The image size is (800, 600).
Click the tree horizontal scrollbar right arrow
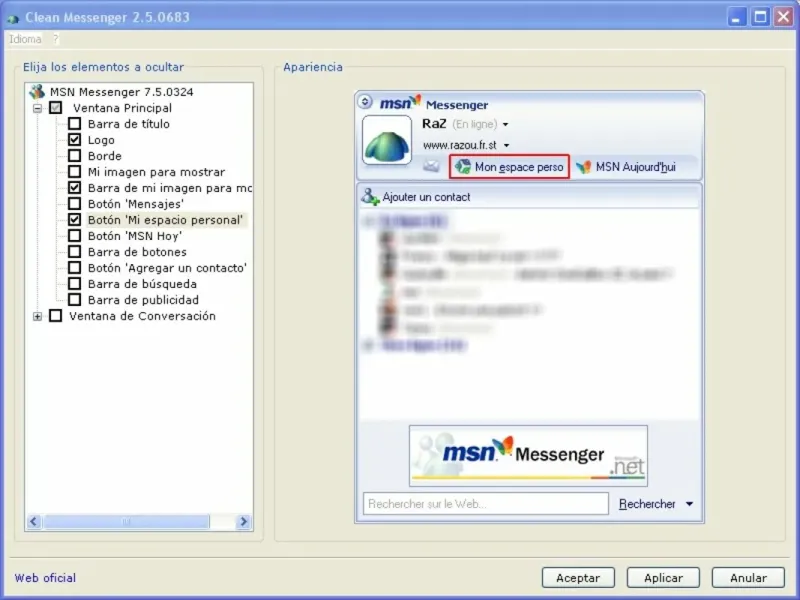(243, 521)
